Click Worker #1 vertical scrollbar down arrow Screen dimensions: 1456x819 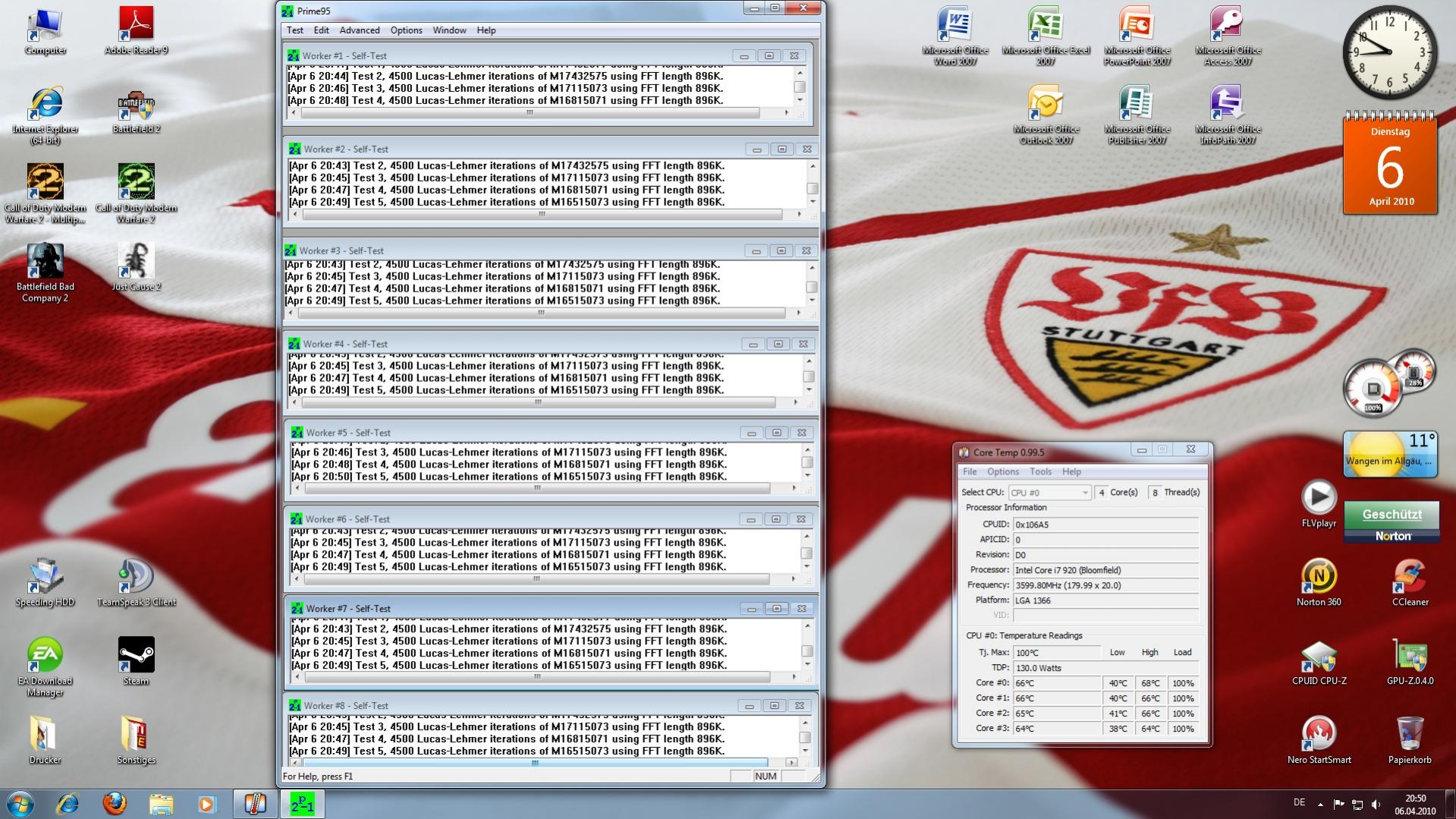(799, 100)
